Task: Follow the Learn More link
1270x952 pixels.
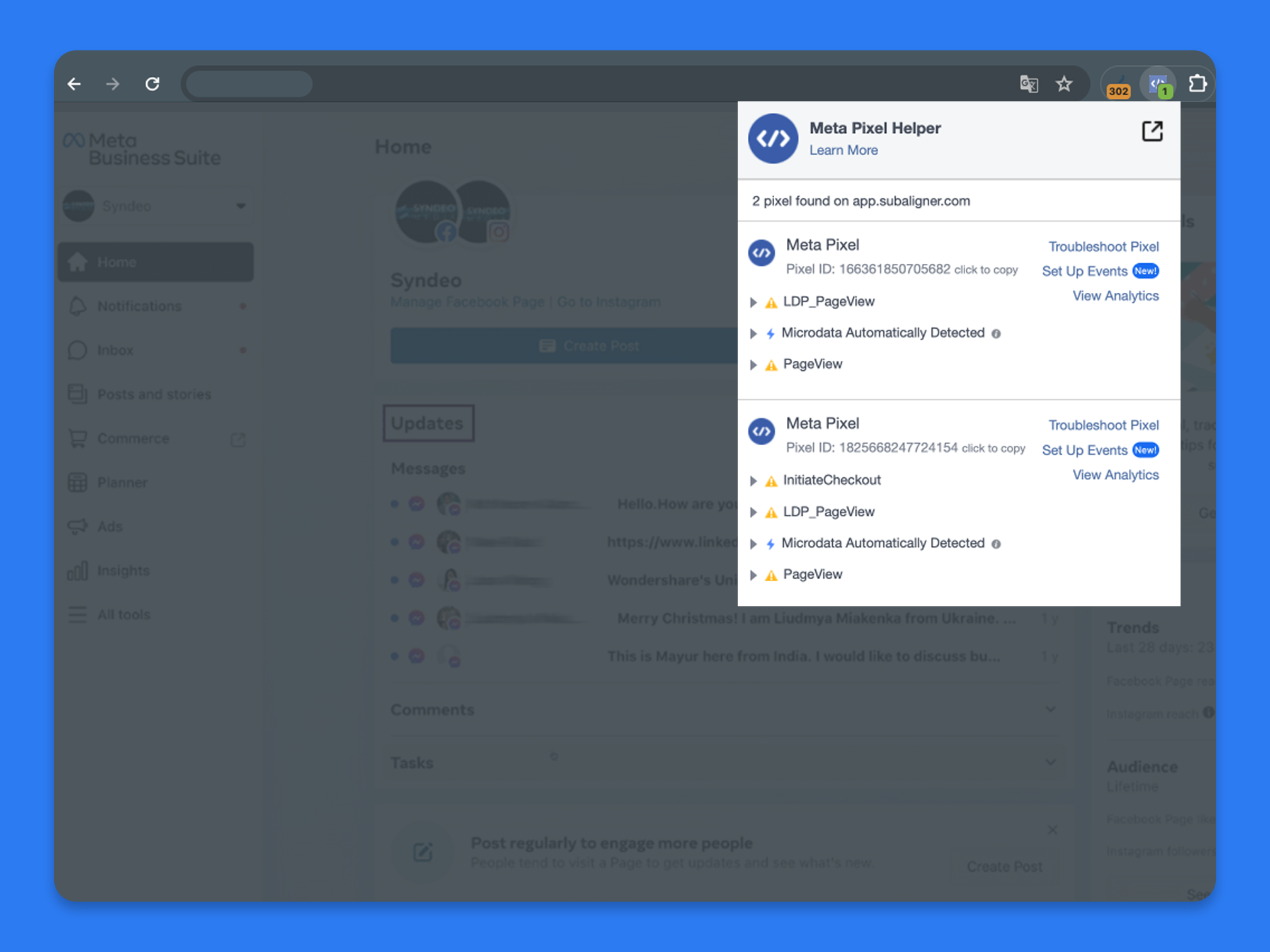Action: (844, 150)
